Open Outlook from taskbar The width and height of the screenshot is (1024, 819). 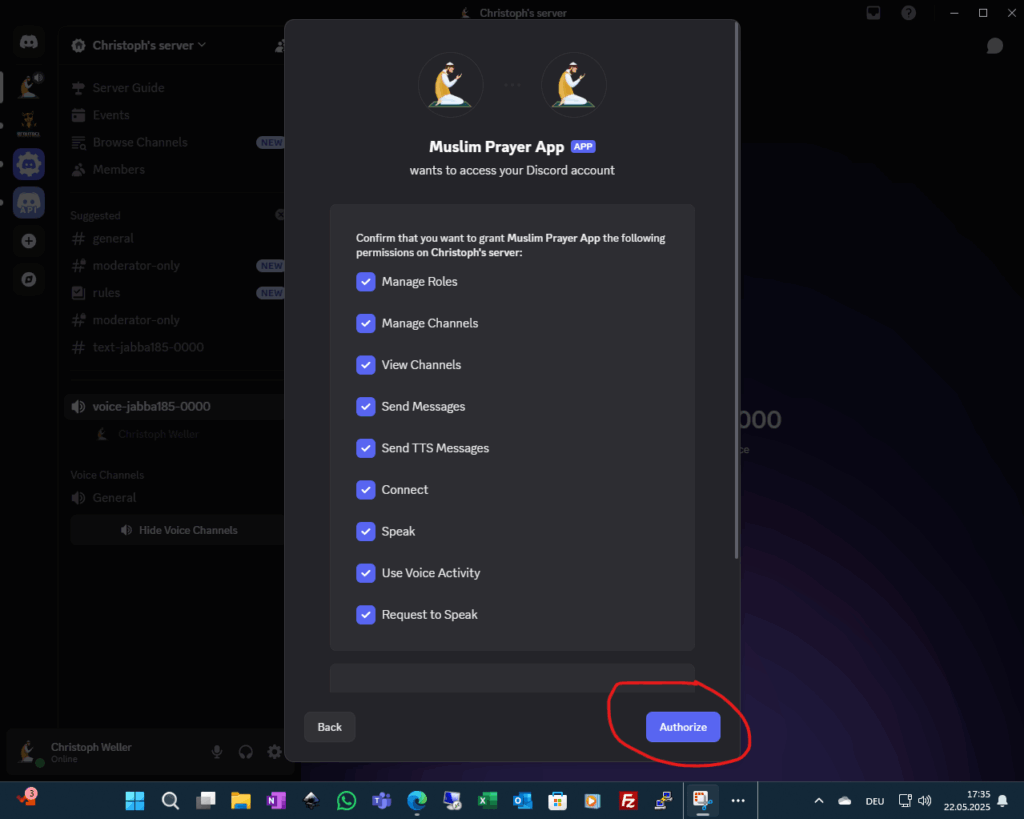pyautogui.click(x=522, y=801)
